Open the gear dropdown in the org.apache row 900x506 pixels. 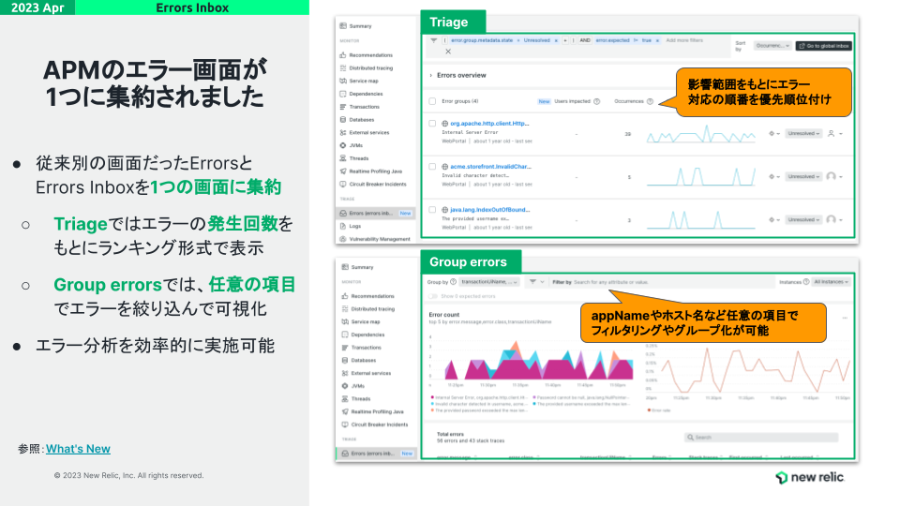(x=774, y=133)
